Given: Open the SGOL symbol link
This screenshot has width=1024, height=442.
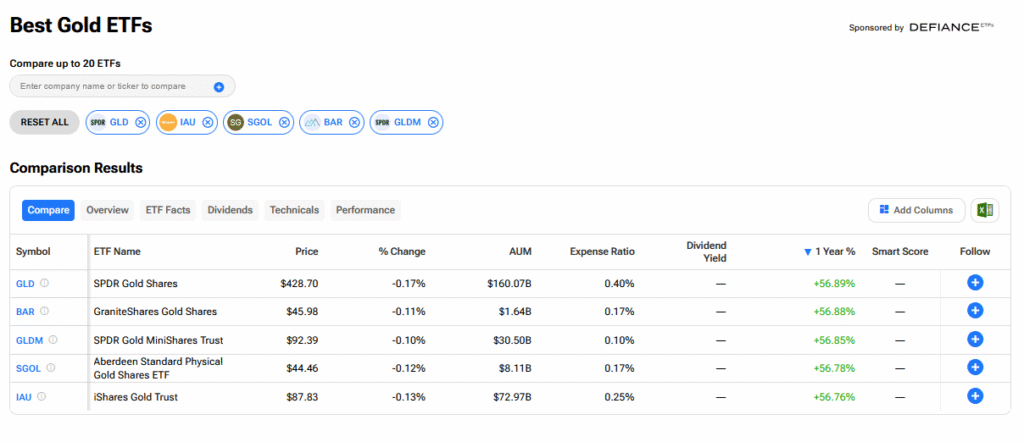Looking at the screenshot, I should [x=29, y=368].
